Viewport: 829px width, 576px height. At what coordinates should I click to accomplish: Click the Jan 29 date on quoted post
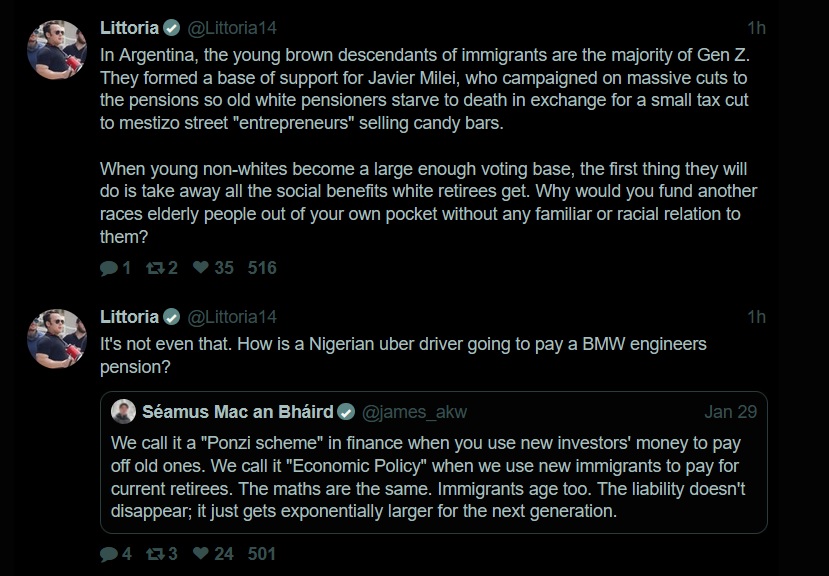pyautogui.click(x=730, y=412)
